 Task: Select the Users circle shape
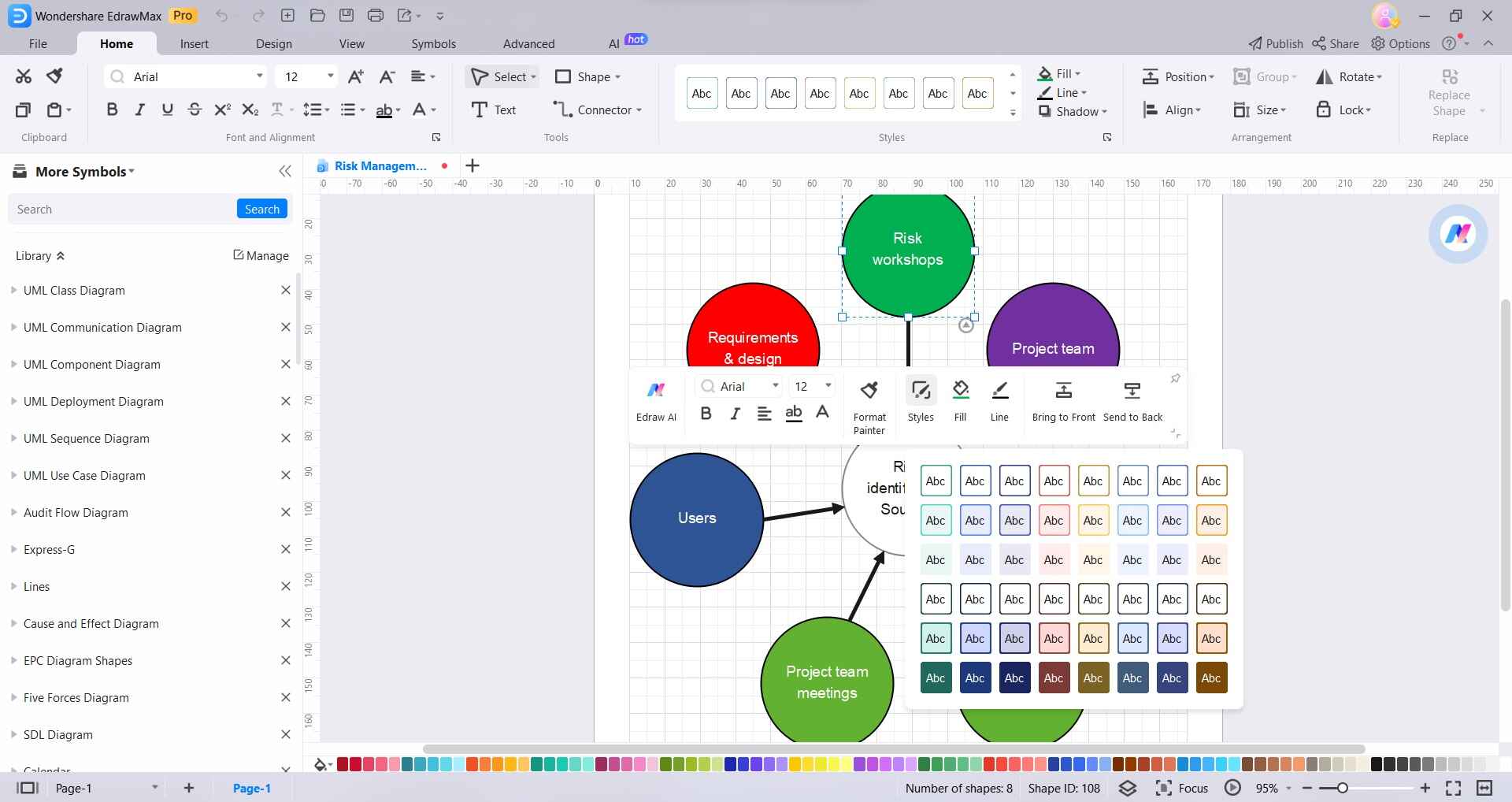[x=696, y=519]
